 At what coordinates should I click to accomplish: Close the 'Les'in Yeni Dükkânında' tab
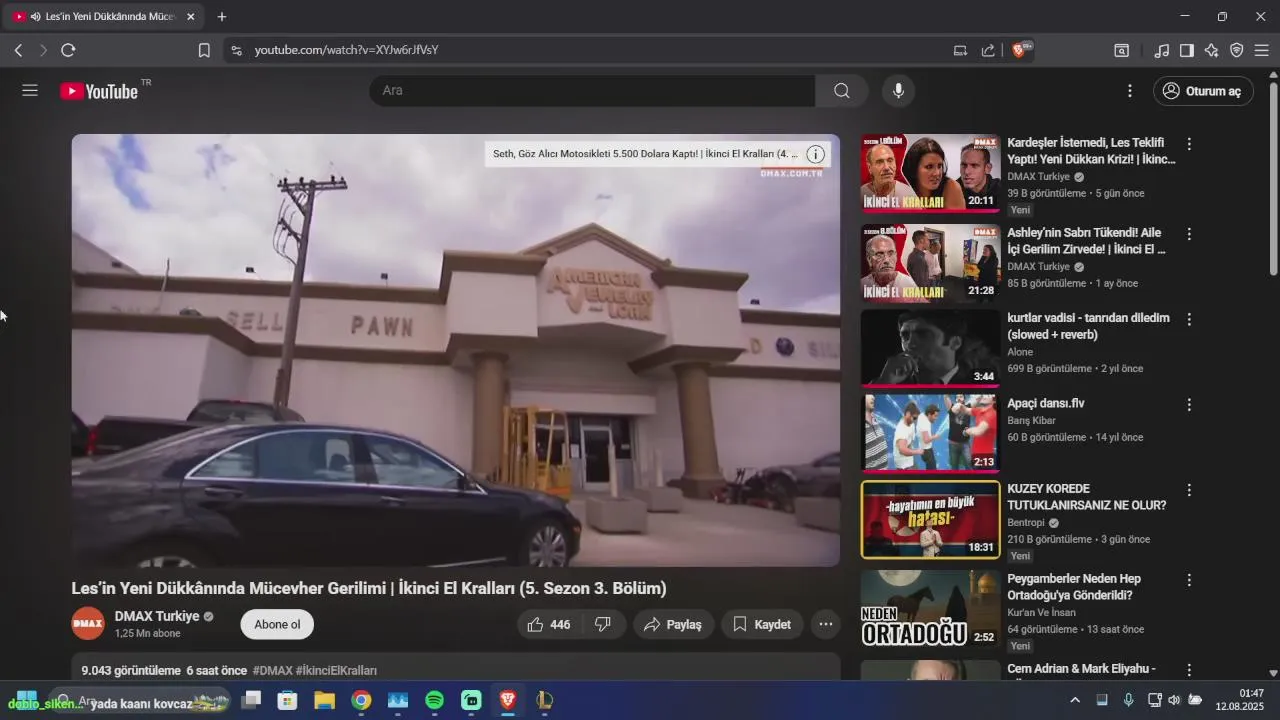191,17
